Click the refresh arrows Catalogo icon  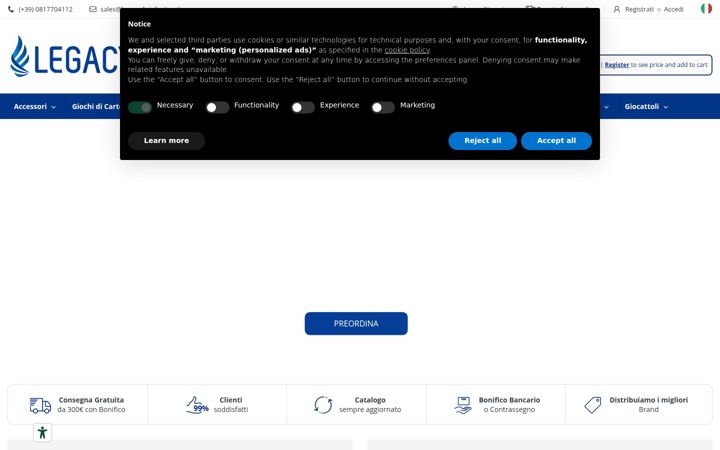coord(323,405)
